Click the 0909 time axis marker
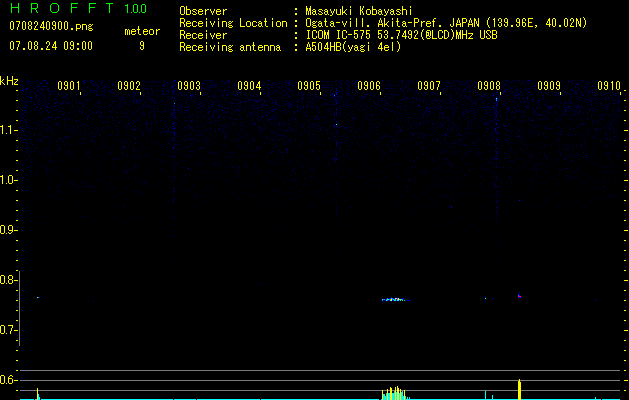The image size is (629, 400). pyautogui.click(x=548, y=86)
